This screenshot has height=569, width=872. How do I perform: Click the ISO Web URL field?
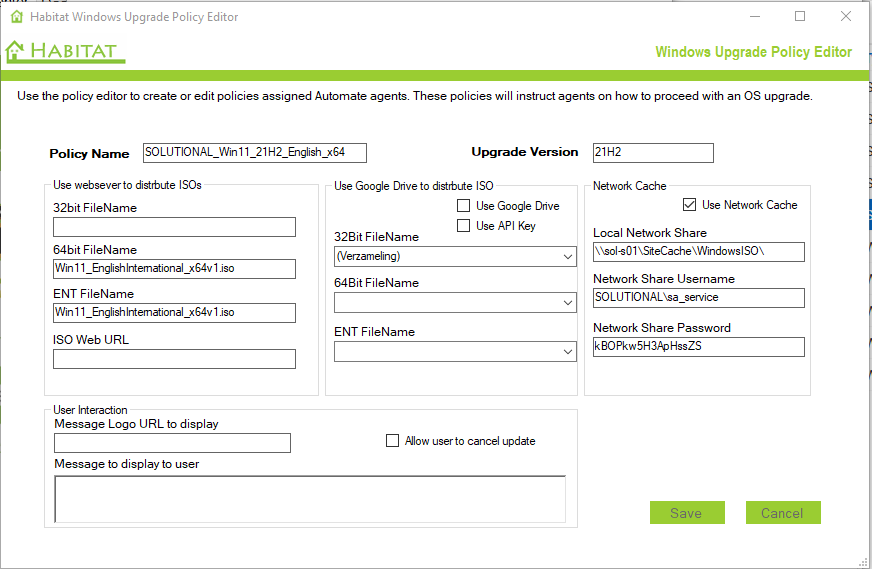(x=174, y=359)
